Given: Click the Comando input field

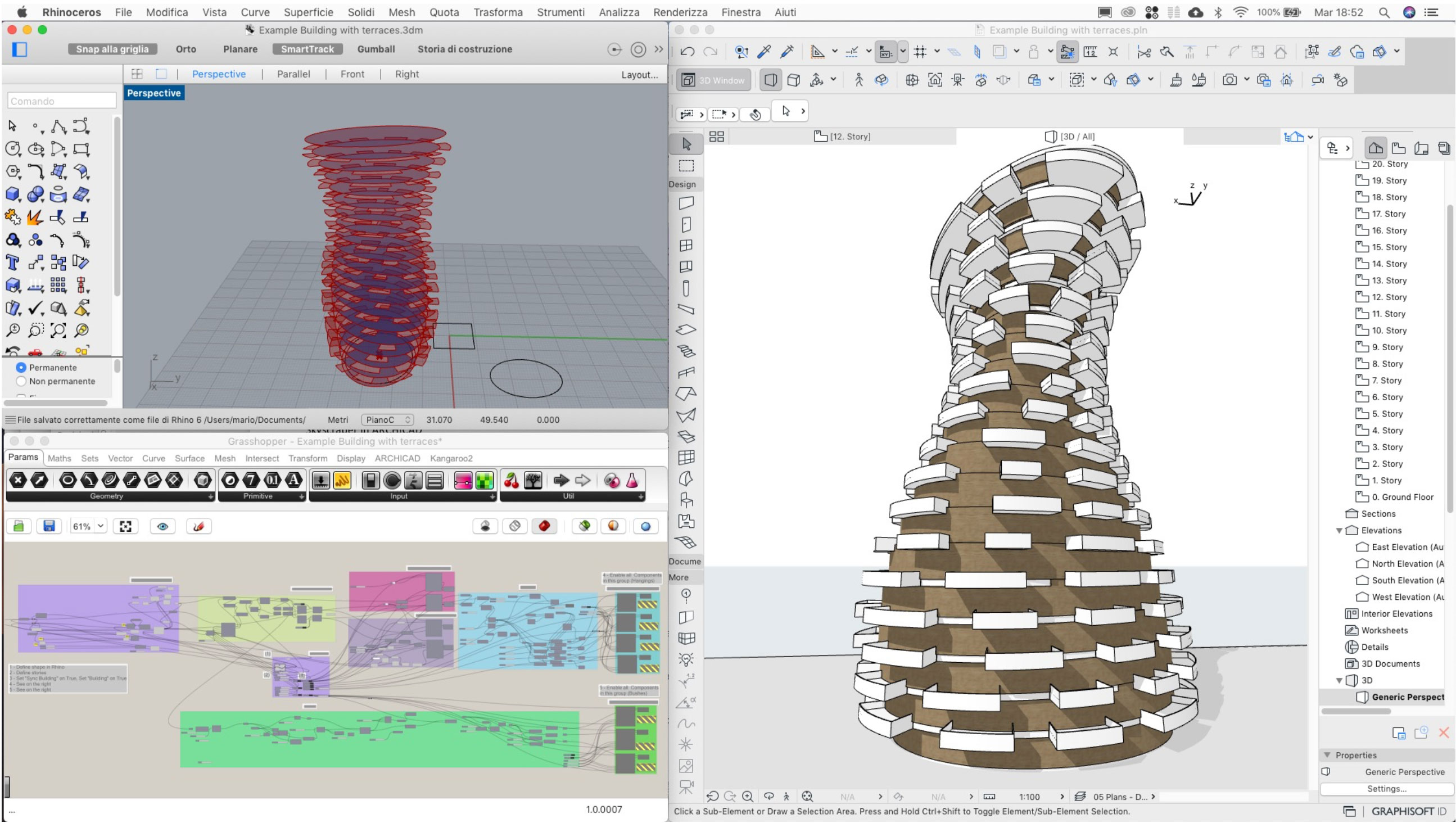Looking at the screenshot, I should pos(62,101).
